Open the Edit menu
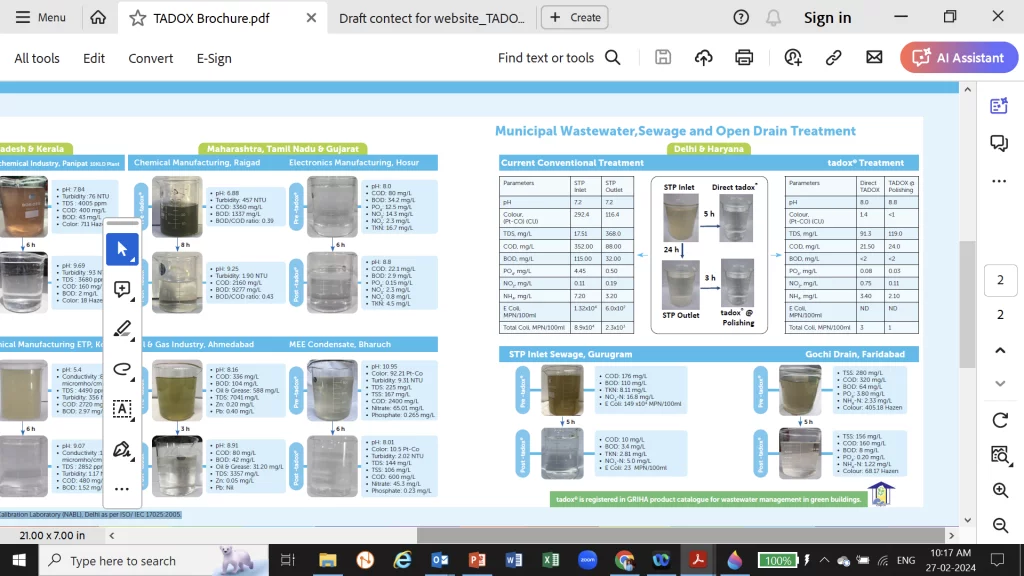Screen dimensions: 1024x576 [x=93, y=58]
